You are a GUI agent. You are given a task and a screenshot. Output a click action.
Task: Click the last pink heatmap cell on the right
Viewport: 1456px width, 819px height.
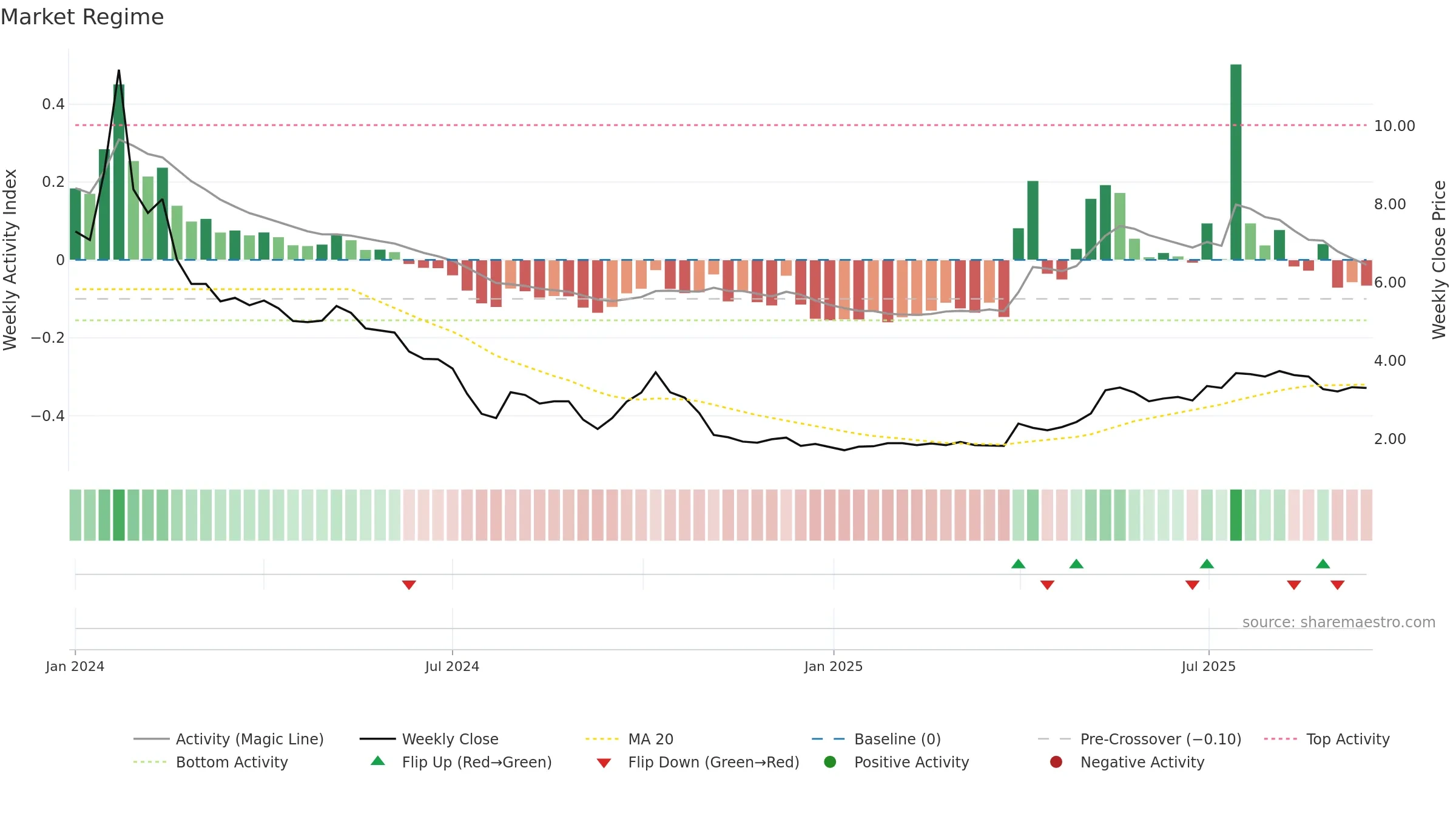coord(1366,515)
